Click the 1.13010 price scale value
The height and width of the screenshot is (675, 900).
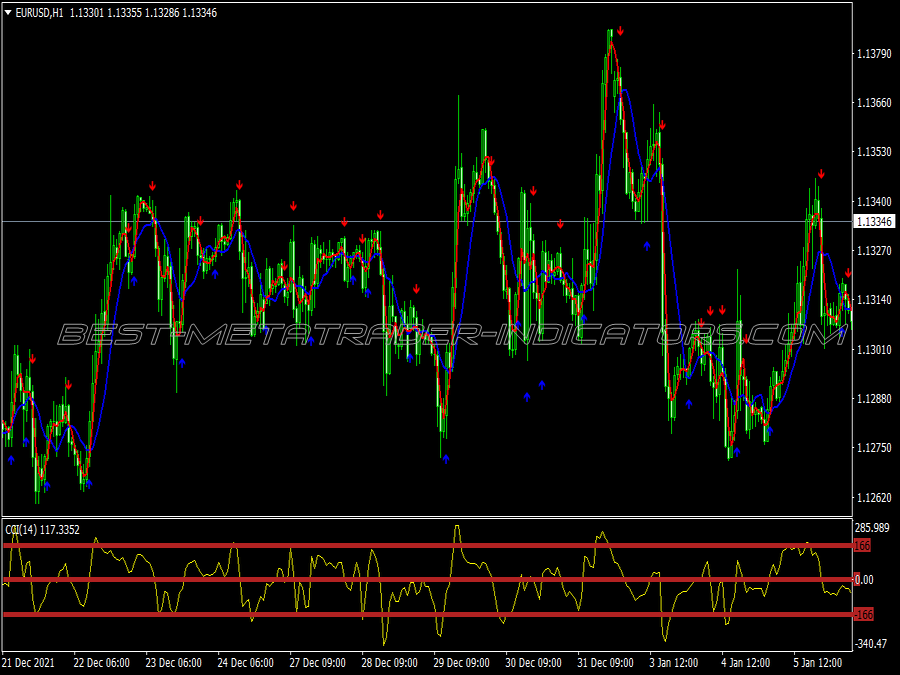tap(874, 349)
